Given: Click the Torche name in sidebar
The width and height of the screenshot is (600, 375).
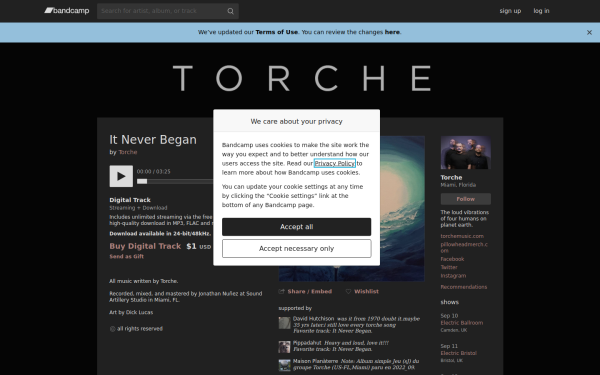Looking at the screenshot, I should [x=451, y=178].
